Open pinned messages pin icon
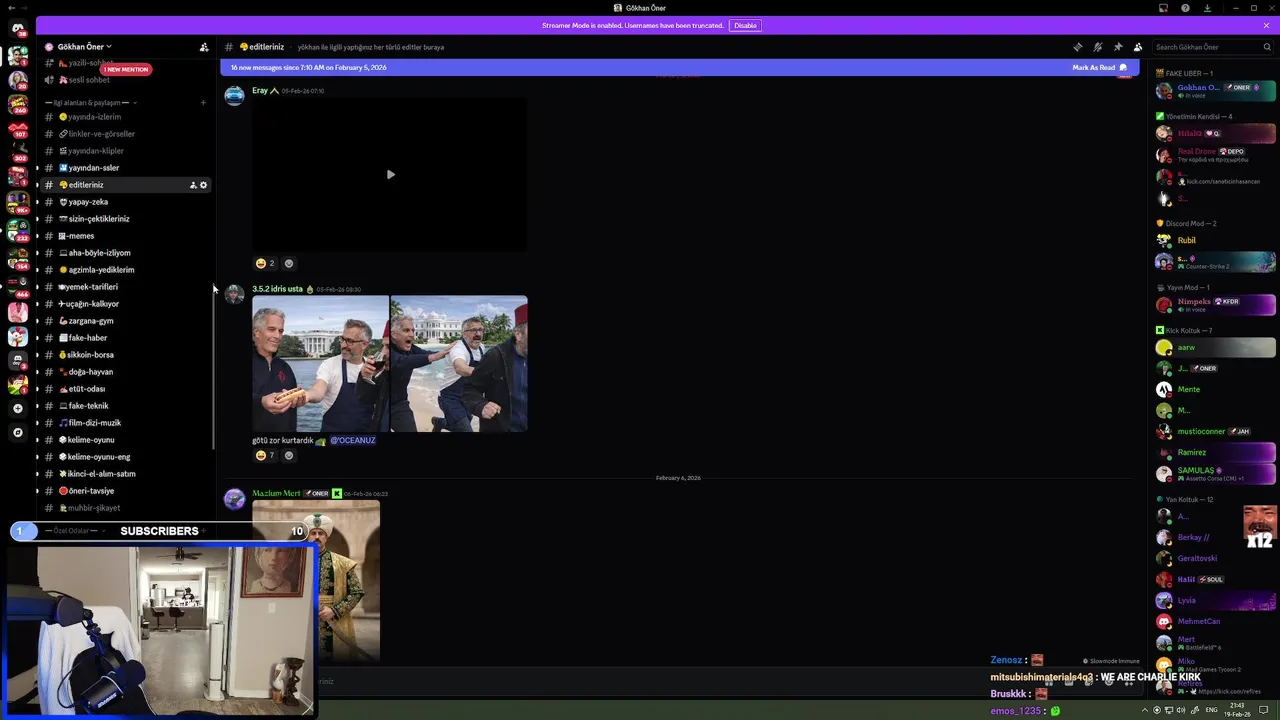The image size is (1280, 720). pos(1117,47)
